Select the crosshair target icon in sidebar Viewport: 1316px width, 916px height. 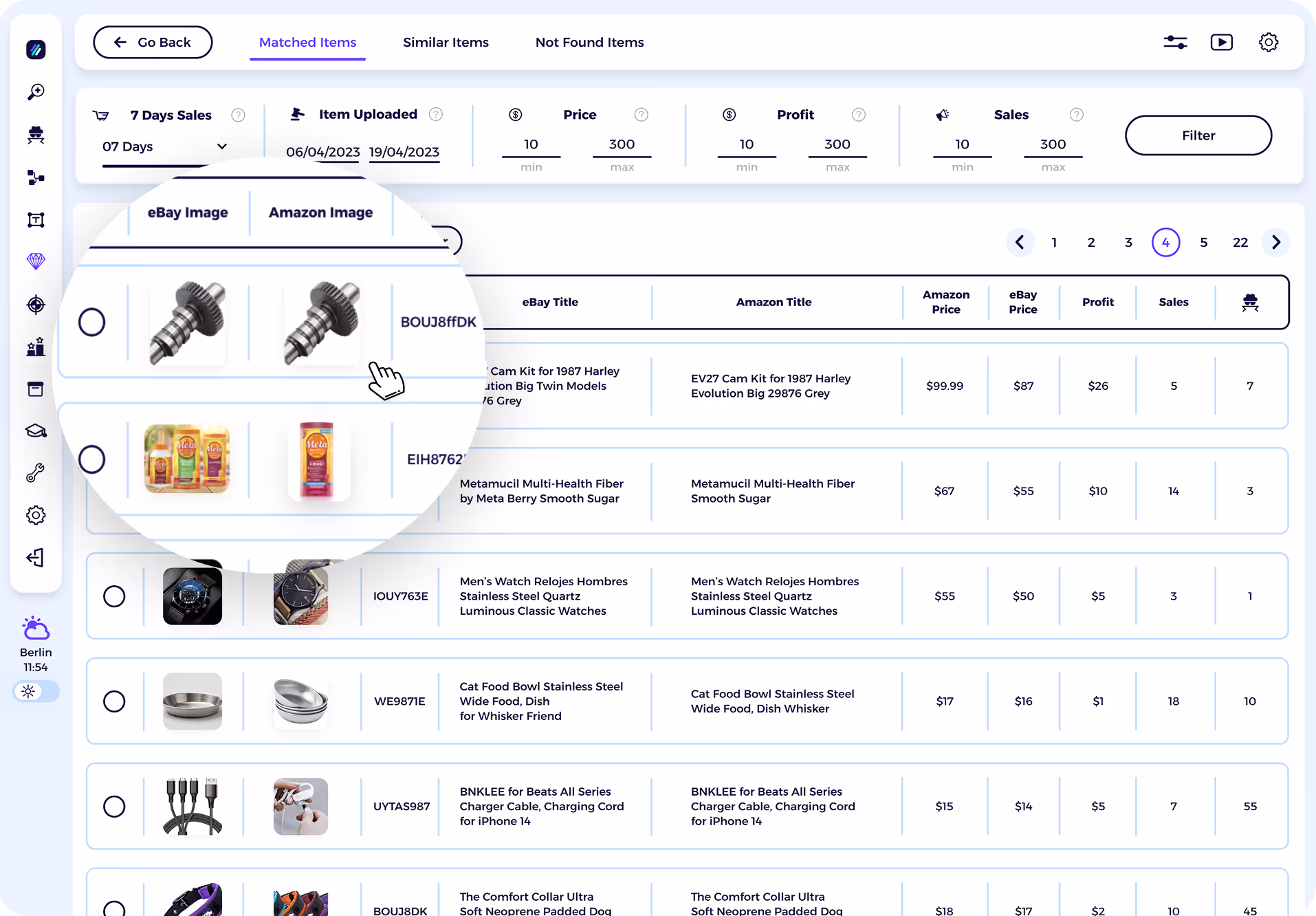click(36, 304)
